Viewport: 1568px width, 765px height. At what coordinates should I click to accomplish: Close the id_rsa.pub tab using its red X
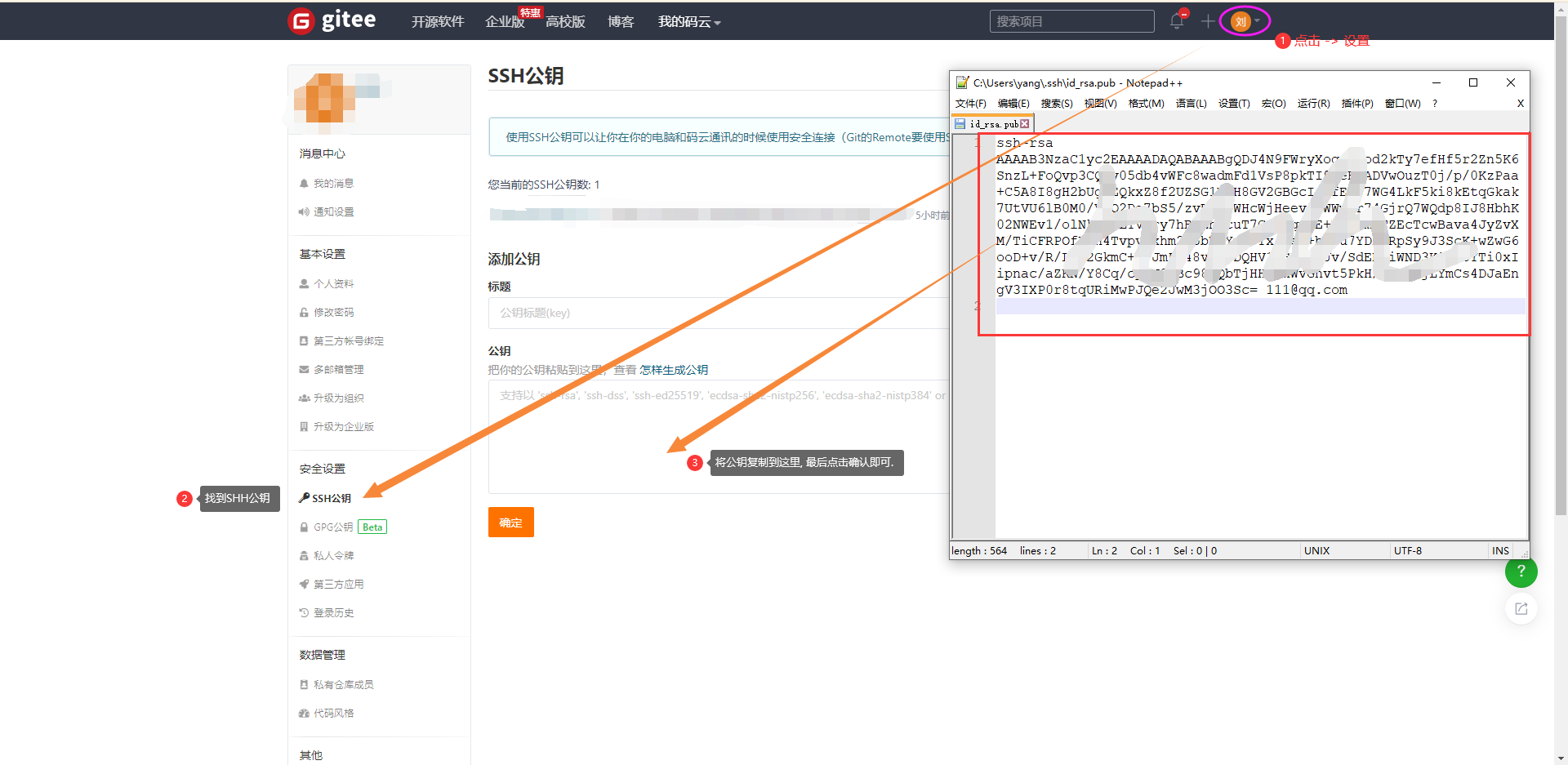pyautogui.click(x=1025, y=124)
